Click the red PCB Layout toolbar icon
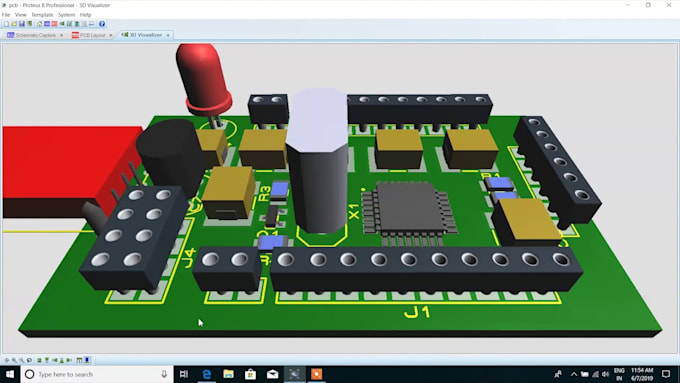This screenshot has width=680, height=383. 54,24
